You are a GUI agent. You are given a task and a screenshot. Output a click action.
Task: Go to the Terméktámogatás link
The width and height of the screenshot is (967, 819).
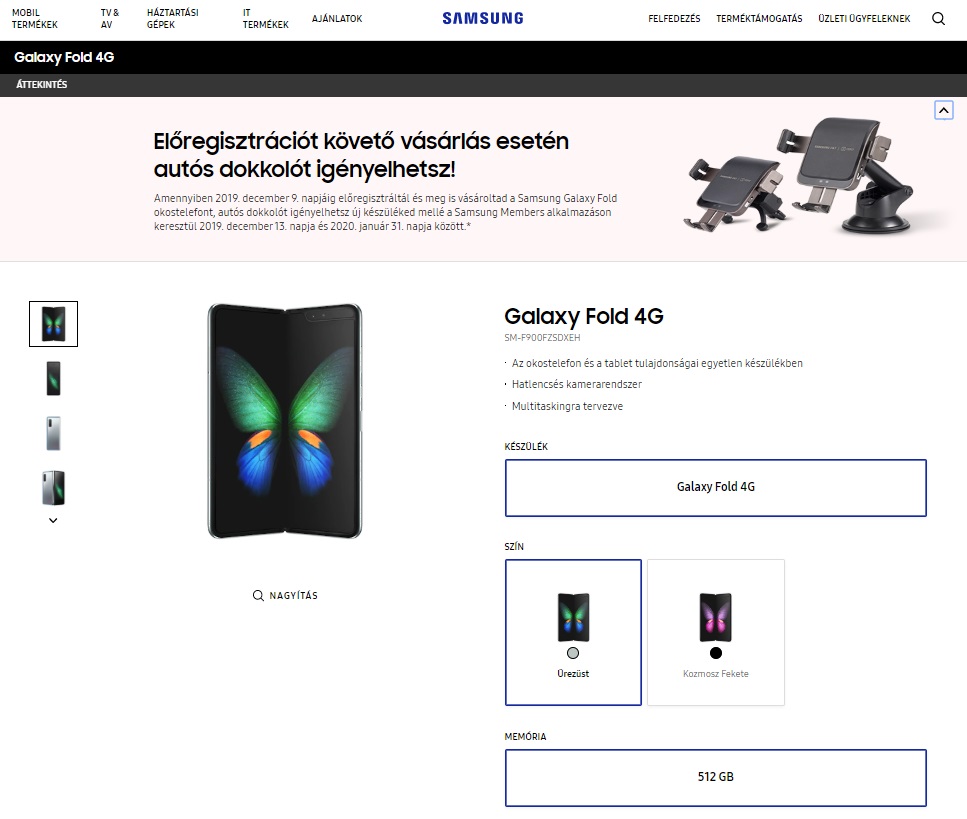pos(759,18)
